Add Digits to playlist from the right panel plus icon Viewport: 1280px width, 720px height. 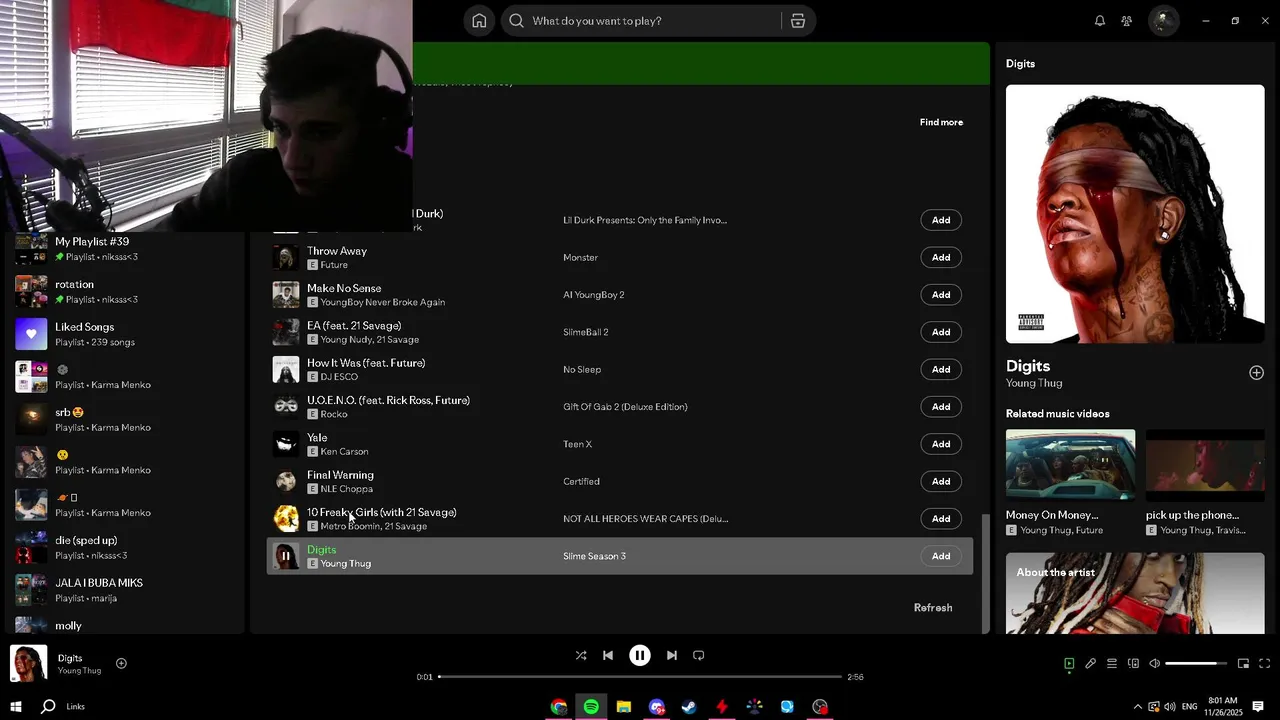click(x=1256, y=373)
